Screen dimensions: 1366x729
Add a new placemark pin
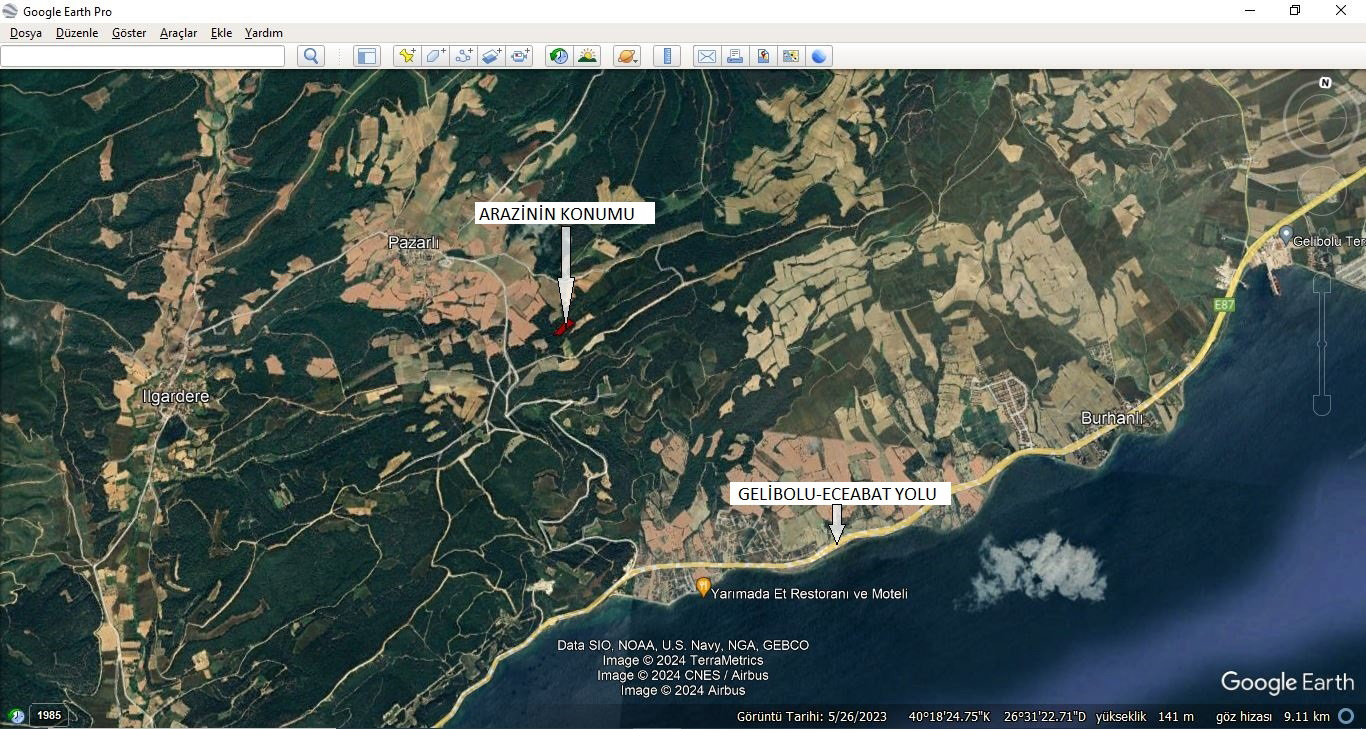click(x=406, y=56)
